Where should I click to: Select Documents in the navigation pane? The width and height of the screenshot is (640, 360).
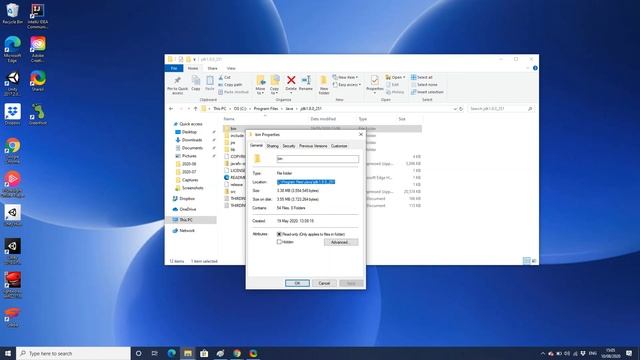(192, 148)
